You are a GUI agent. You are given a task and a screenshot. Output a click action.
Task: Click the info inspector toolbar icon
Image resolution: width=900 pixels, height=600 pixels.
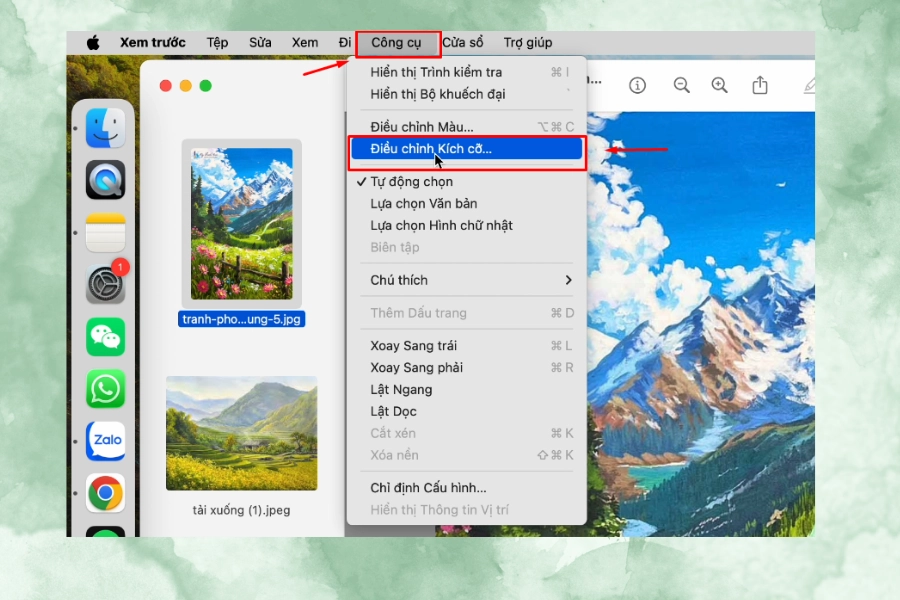(637, 86)
